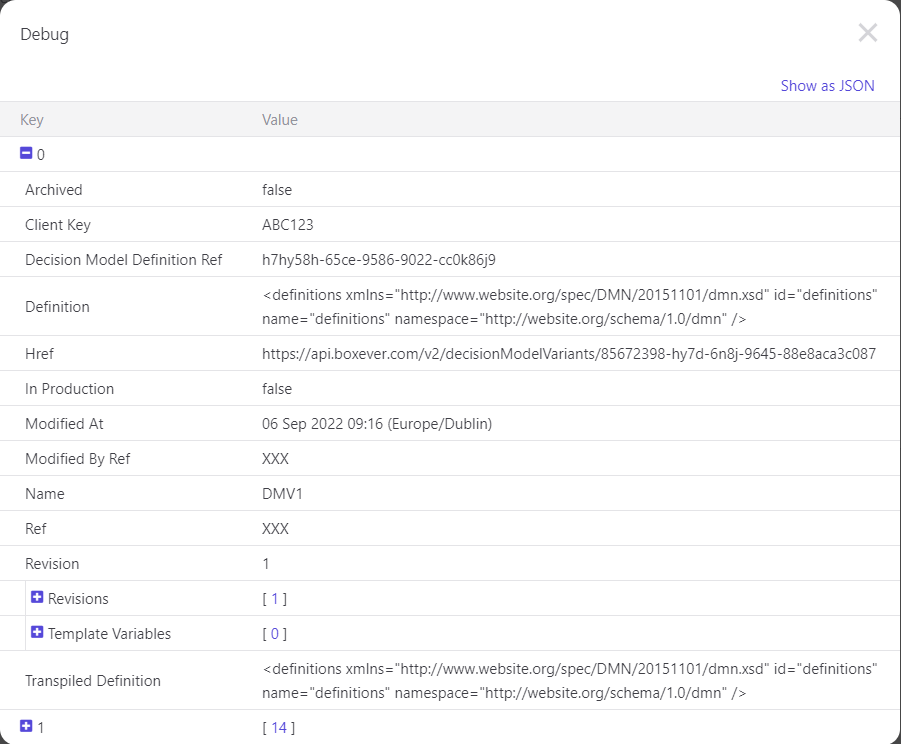Image resolution: width=901 pixels, height=744 pixels.
Task: Select the Key column header
Action: [x=32, y=119]
